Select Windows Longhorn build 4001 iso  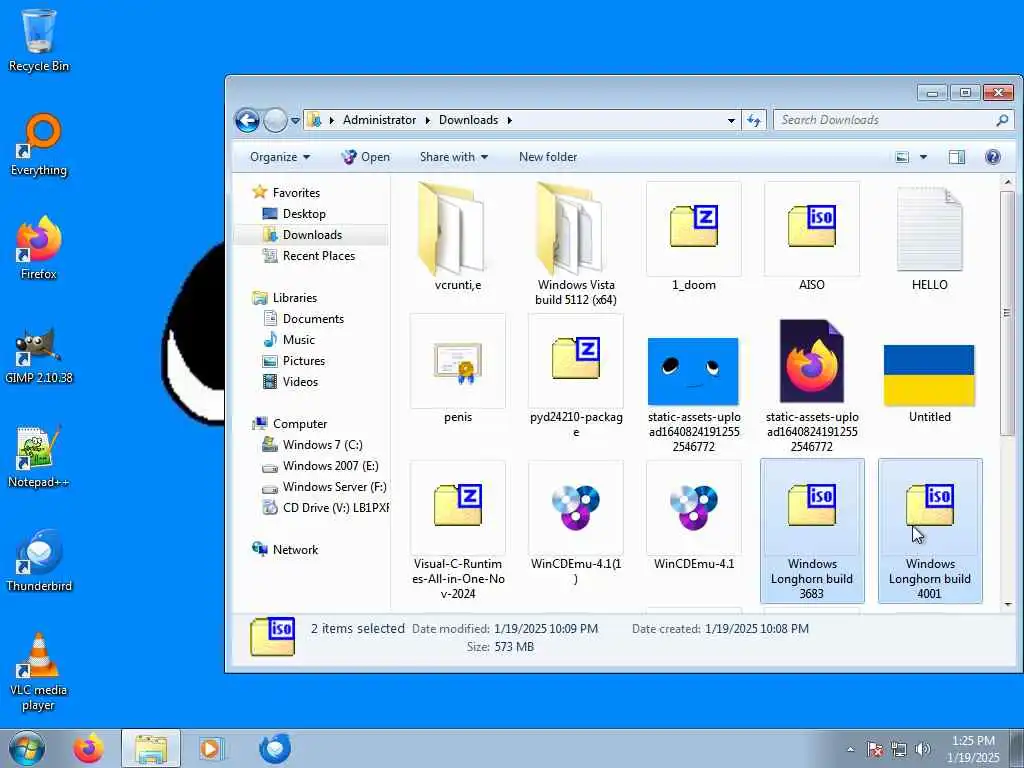(x=929, y=530)
